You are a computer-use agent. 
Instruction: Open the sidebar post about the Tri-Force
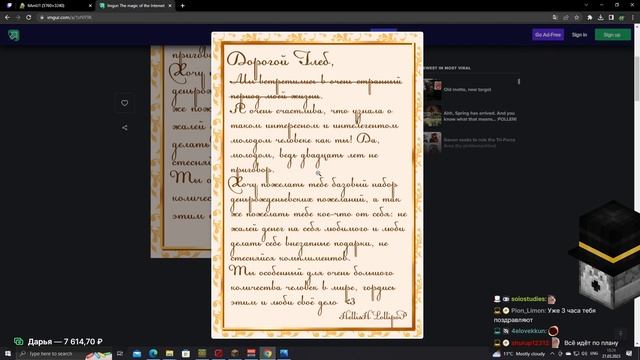coord(479,142)
